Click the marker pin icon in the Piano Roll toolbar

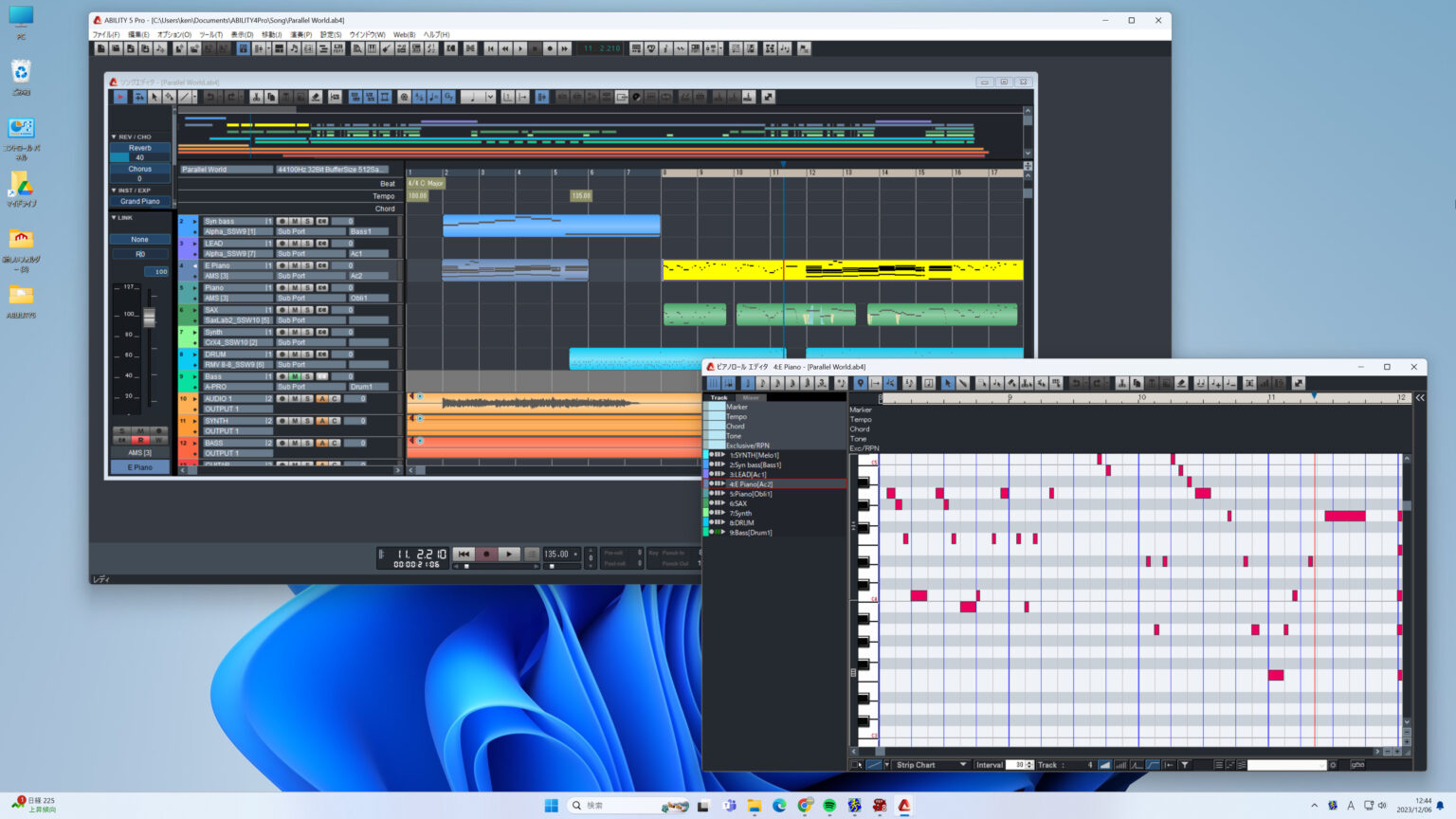pos(860,383)
